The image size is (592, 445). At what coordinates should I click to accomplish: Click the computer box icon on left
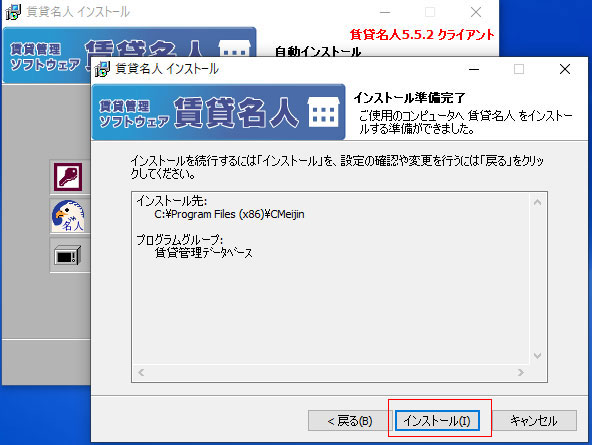[68, 255]
